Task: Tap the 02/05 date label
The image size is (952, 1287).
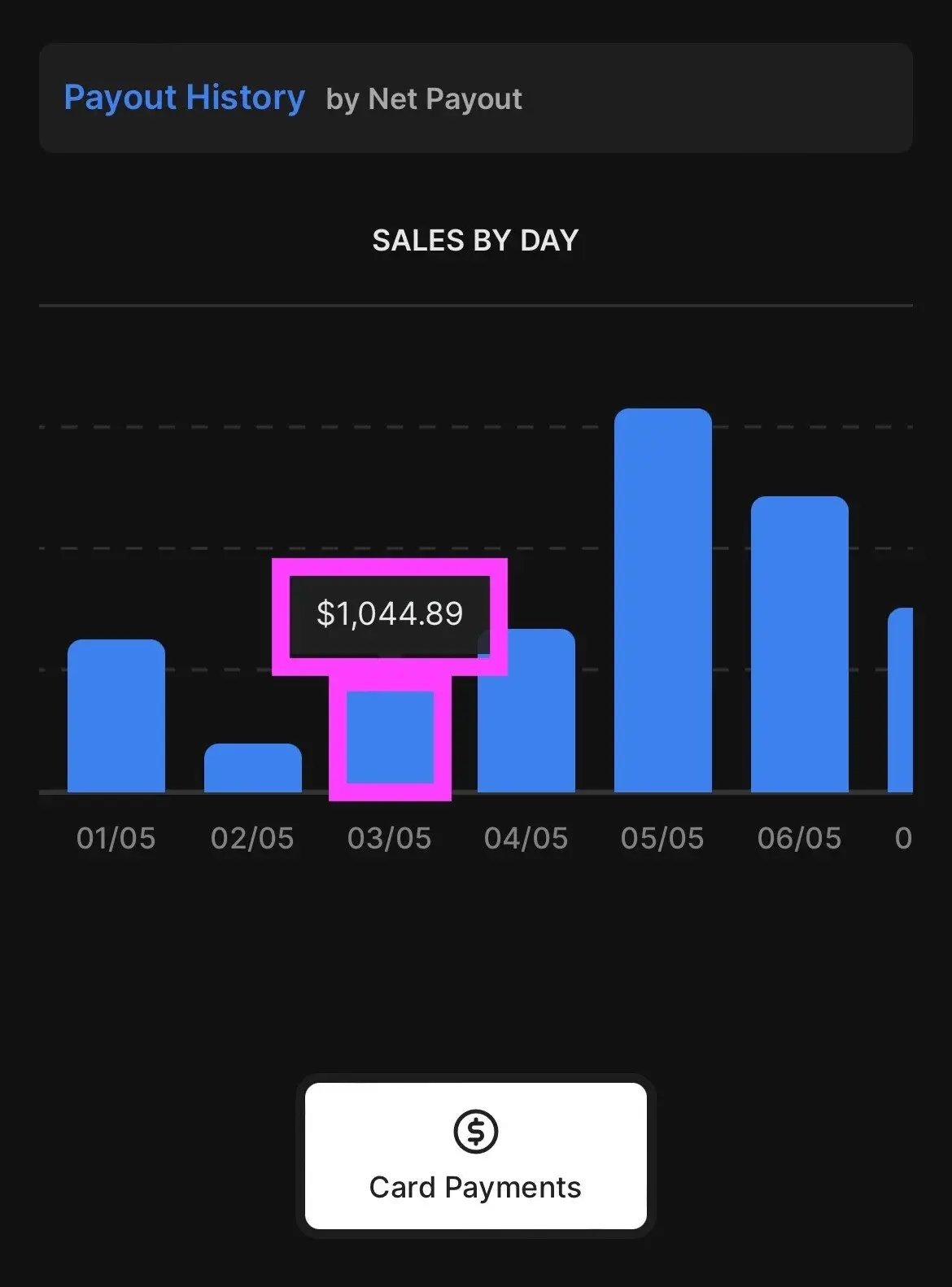Action: coord(252,838)
